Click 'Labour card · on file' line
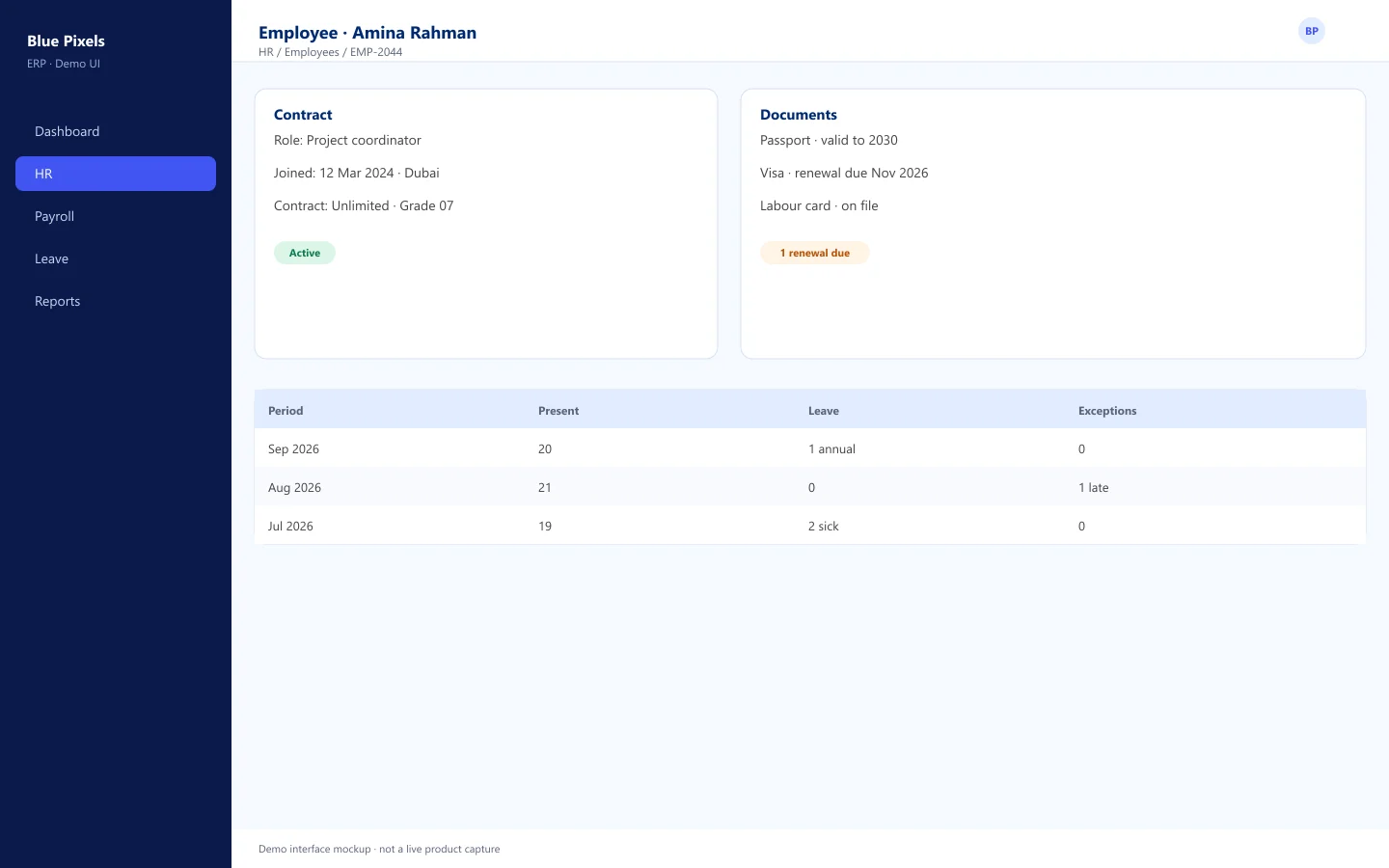The image size is (1389, 868). point(819,205)
